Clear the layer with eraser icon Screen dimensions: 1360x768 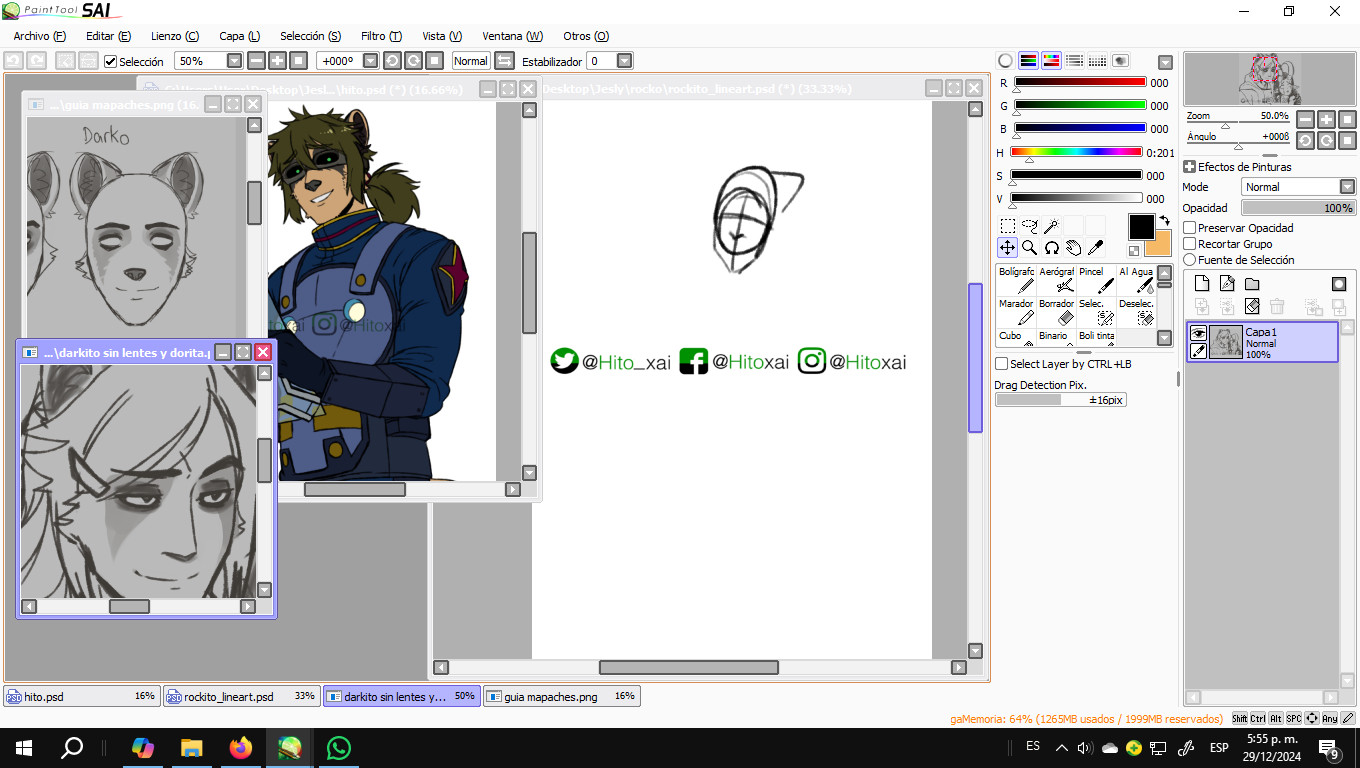[1252, 307]
